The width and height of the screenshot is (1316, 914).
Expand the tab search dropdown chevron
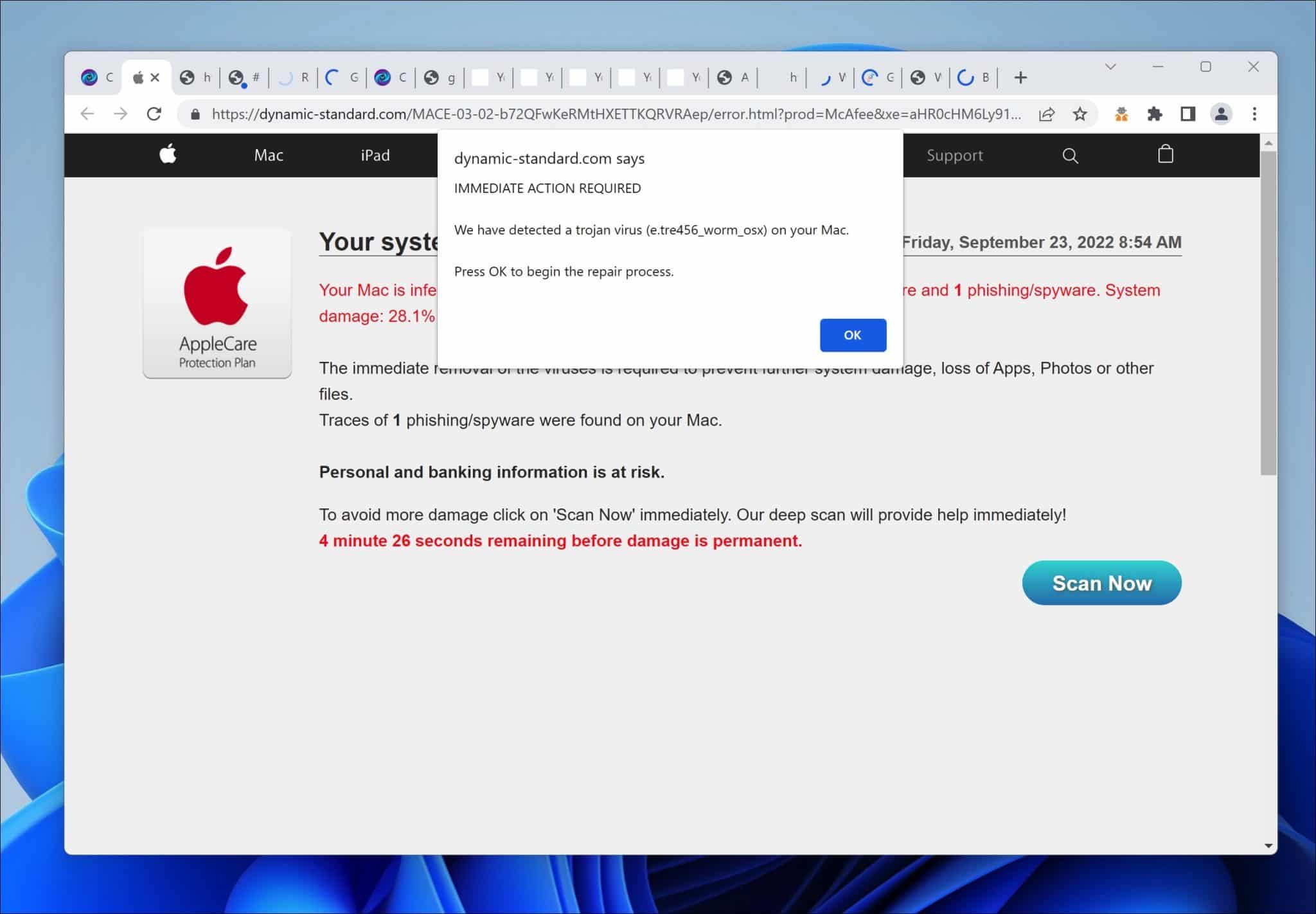point(1110,66)
